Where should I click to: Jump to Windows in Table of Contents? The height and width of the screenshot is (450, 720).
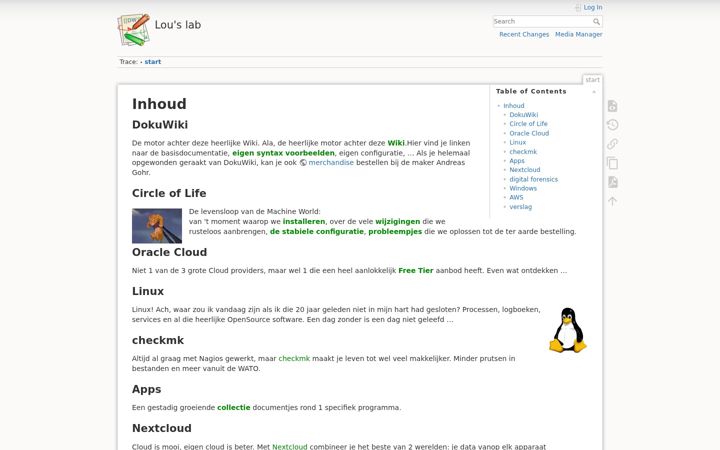coord(523,188)
